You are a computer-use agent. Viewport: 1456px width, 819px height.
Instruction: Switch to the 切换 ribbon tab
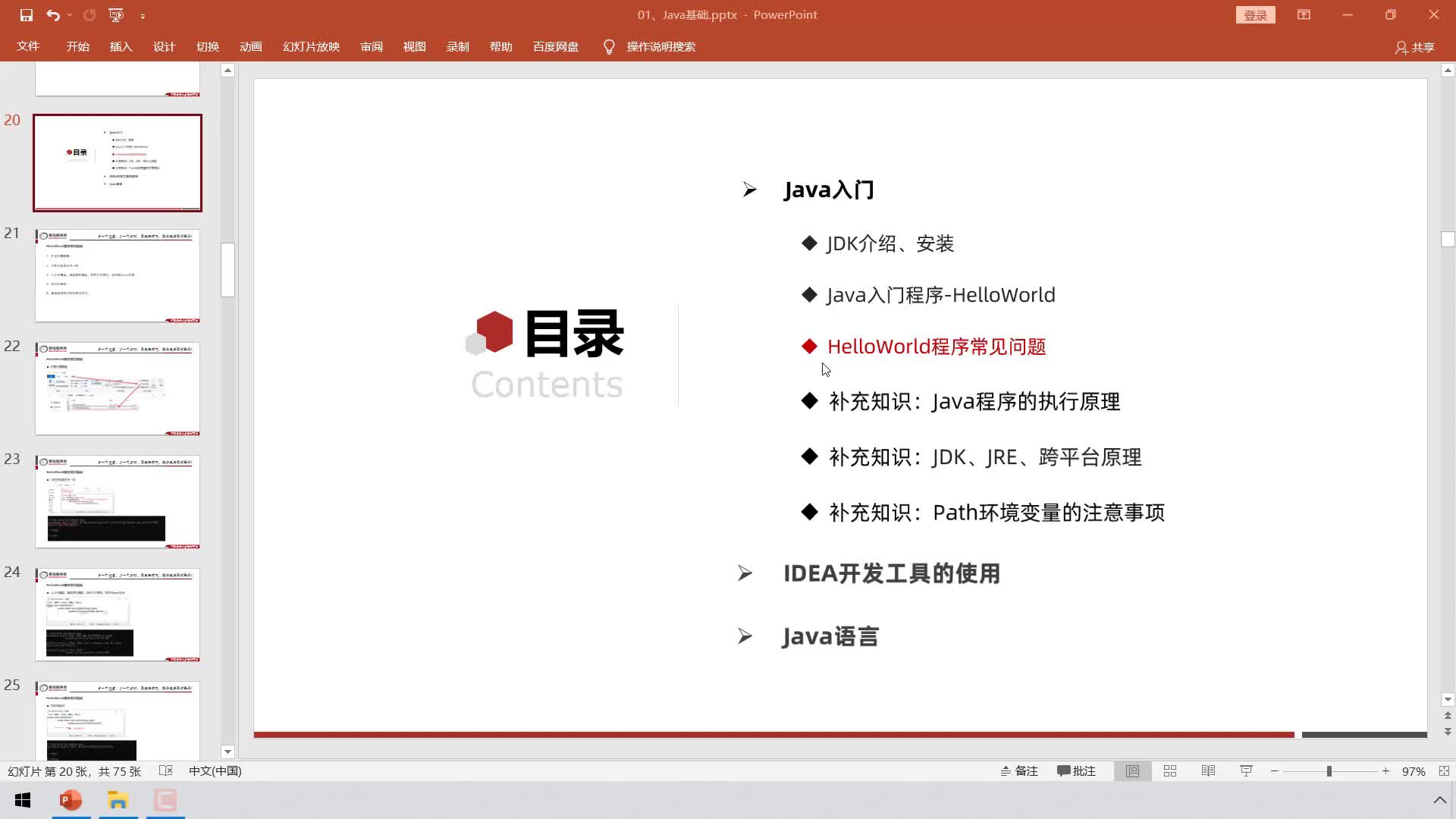pyautogui.click(x=207, y=47)
